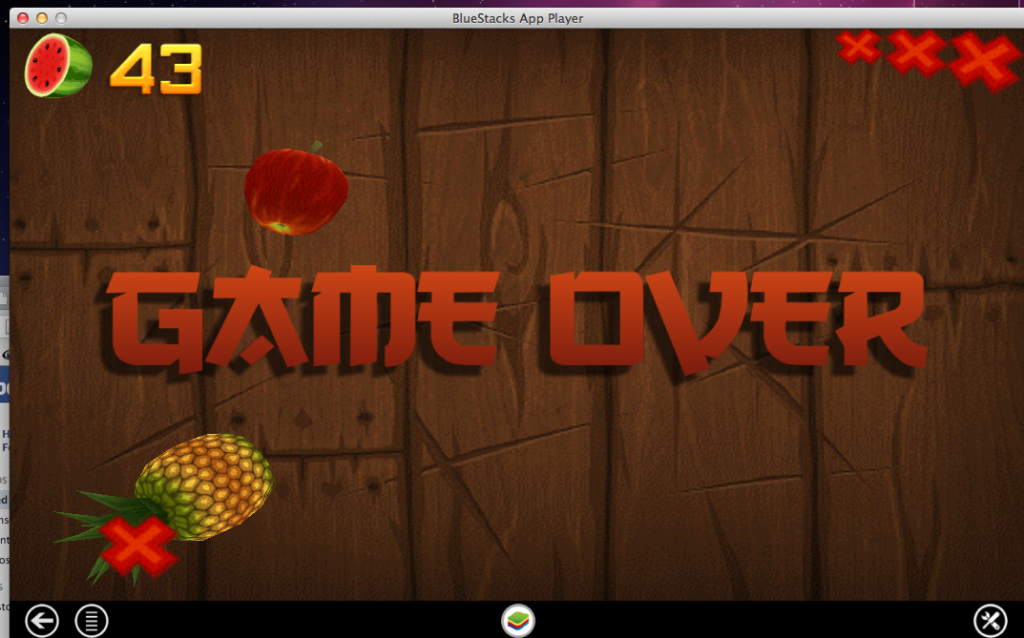Click the BlueStacks App Player title text

pyautogui.click(x=517, y=18)
